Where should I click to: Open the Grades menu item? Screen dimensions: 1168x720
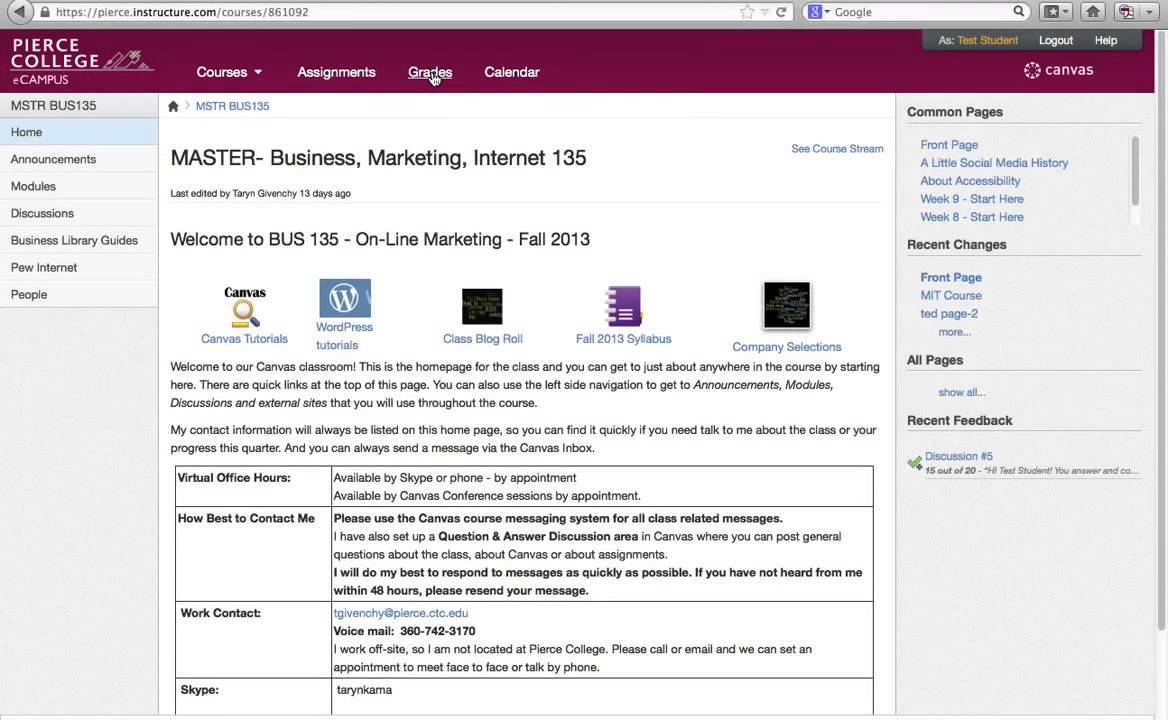click(x=430, y=72)
